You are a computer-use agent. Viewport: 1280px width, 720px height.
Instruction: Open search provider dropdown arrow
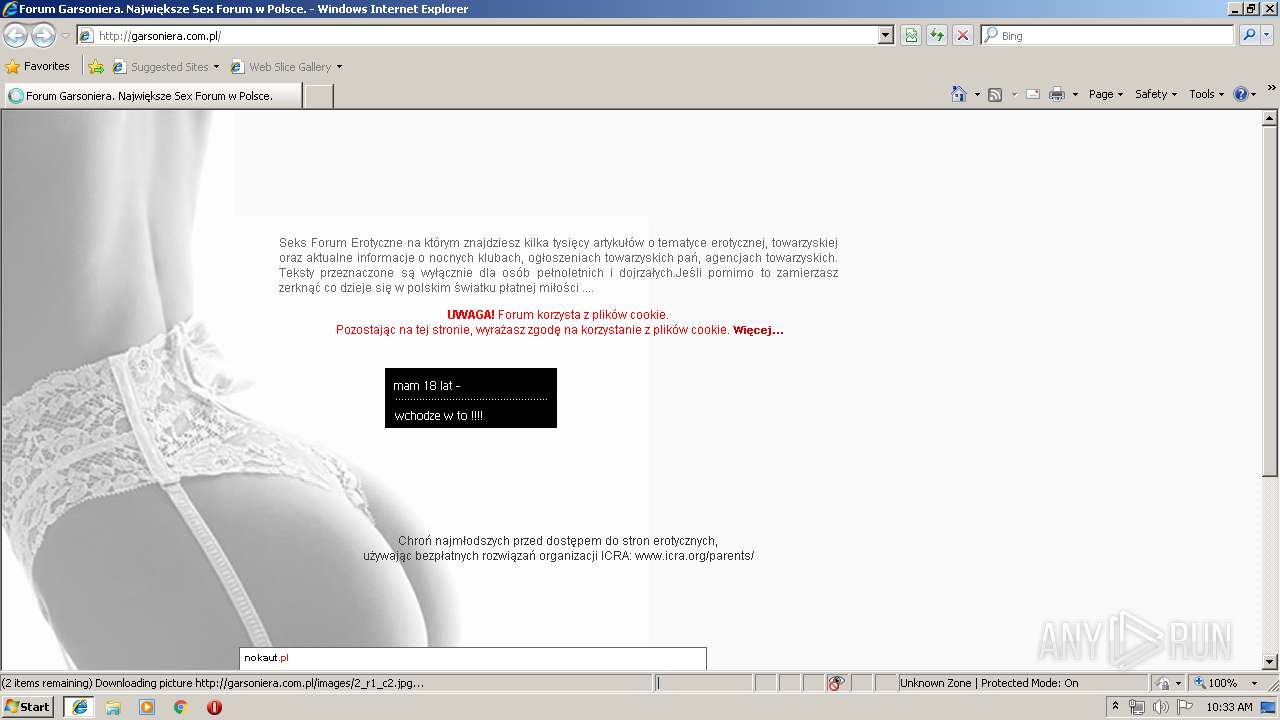(1267, 35)
